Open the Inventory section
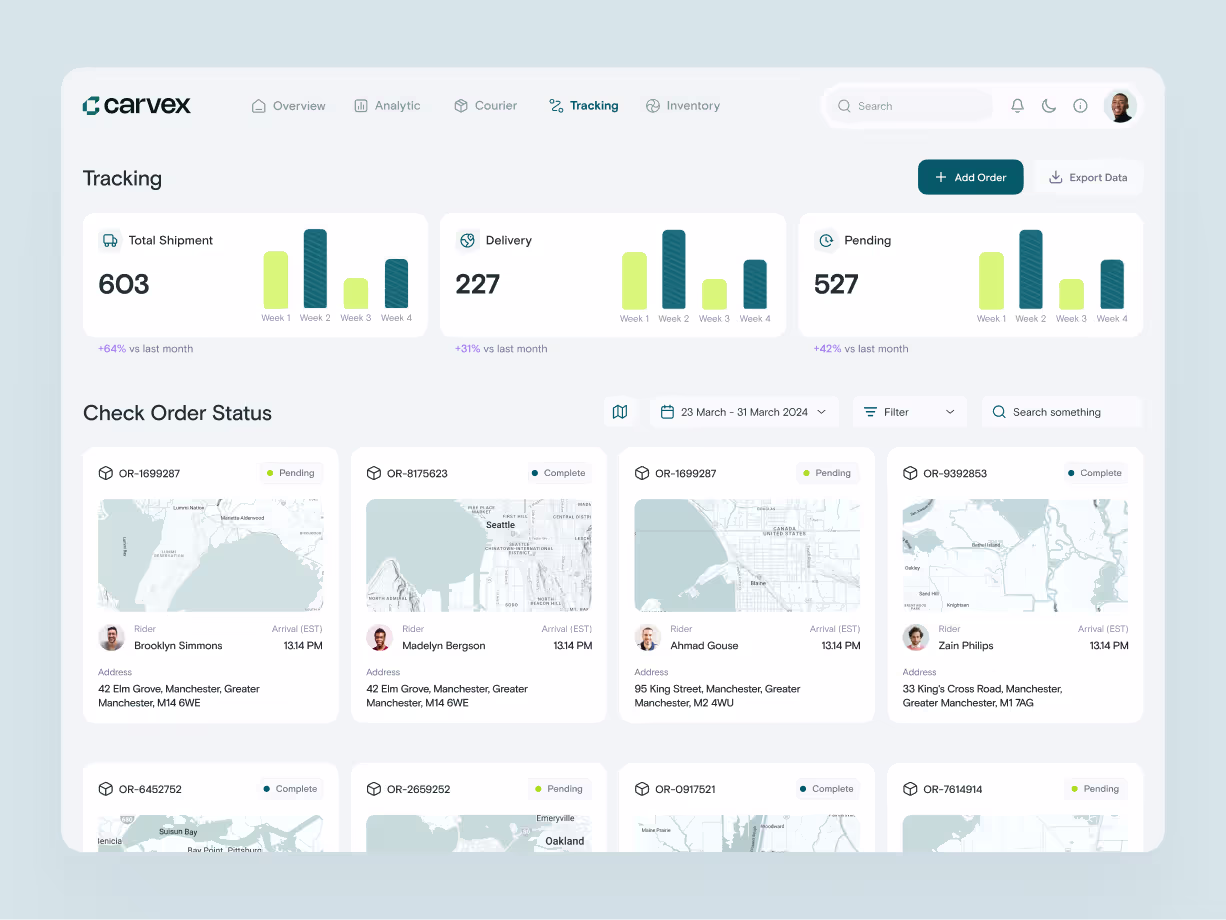1226x920 pixels. 683,105
